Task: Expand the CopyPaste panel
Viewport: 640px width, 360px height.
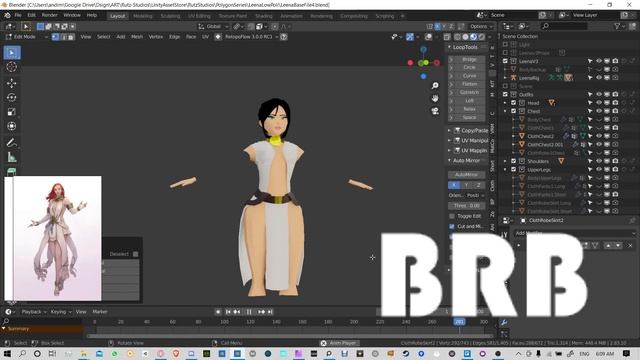Action: click(468, 131)
